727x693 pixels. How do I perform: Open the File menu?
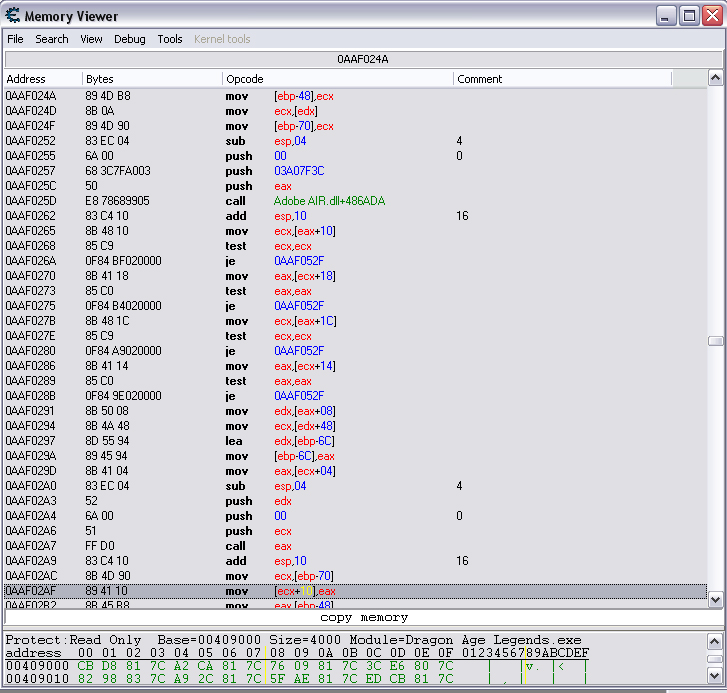[x=15, y=39]
